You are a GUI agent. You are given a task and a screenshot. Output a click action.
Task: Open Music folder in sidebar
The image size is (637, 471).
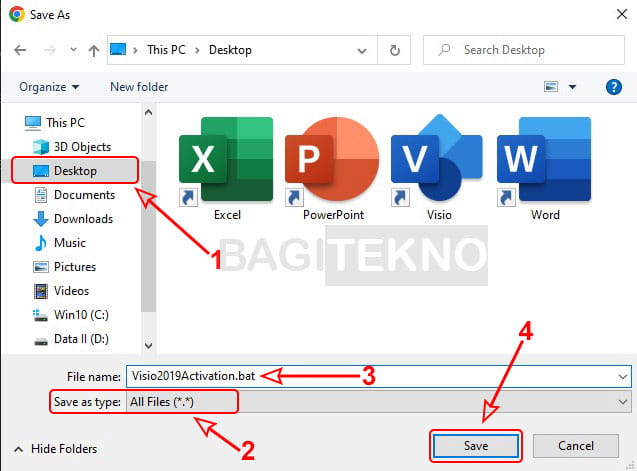pos(70,243)
